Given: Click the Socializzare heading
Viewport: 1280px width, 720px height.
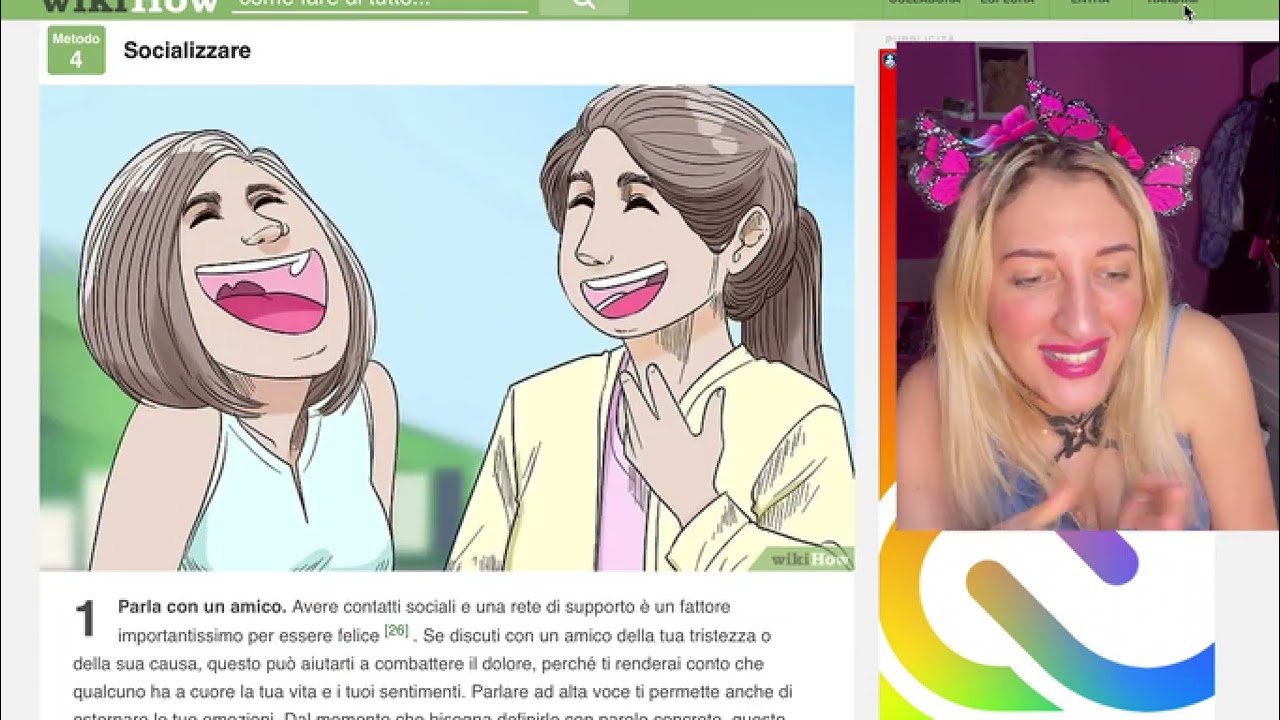Looking at the screenshot, I should [x=187, y=51].
